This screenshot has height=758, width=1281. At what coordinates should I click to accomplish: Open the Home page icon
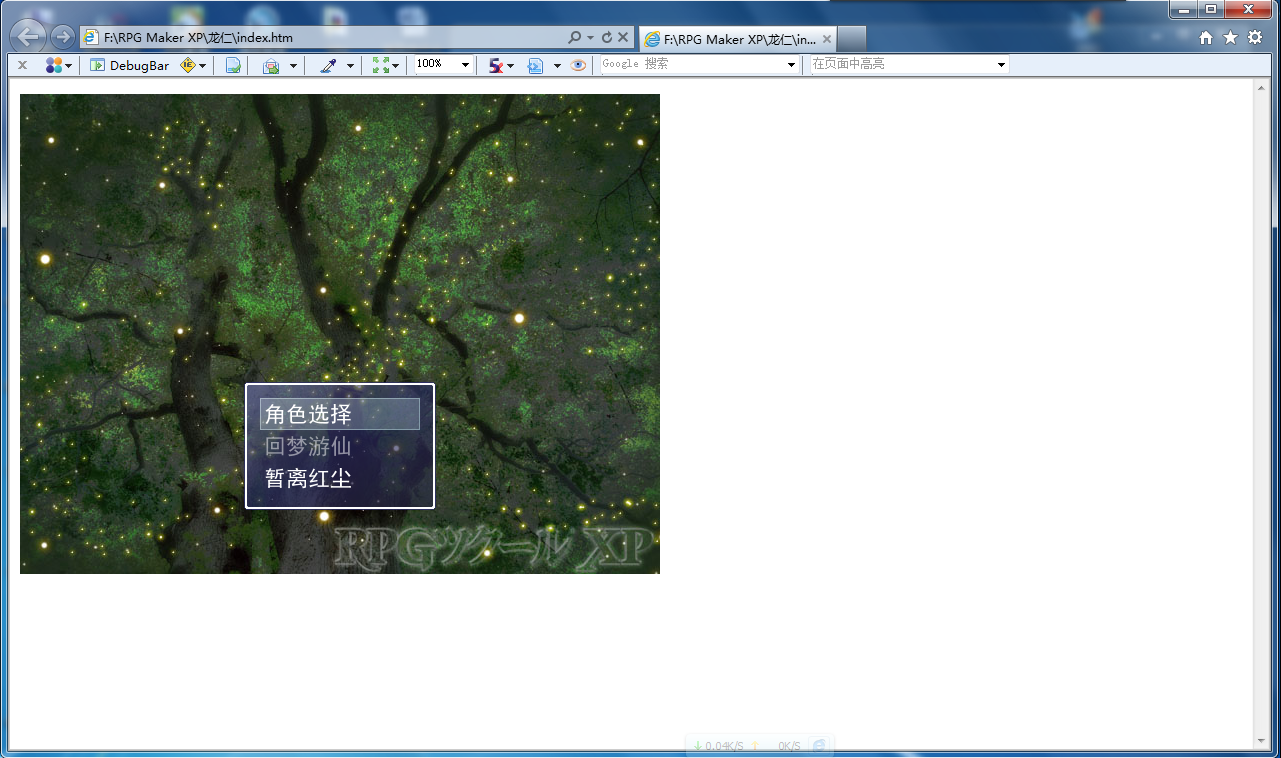(x=1206, y=37)
